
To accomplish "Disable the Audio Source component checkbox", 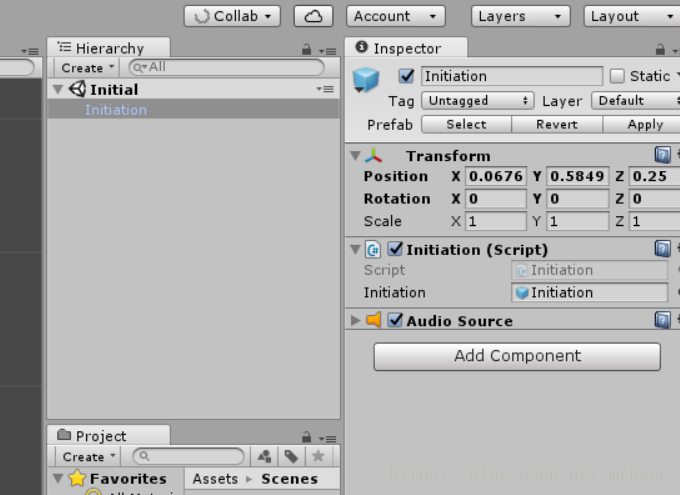I will tap(395, 320).
